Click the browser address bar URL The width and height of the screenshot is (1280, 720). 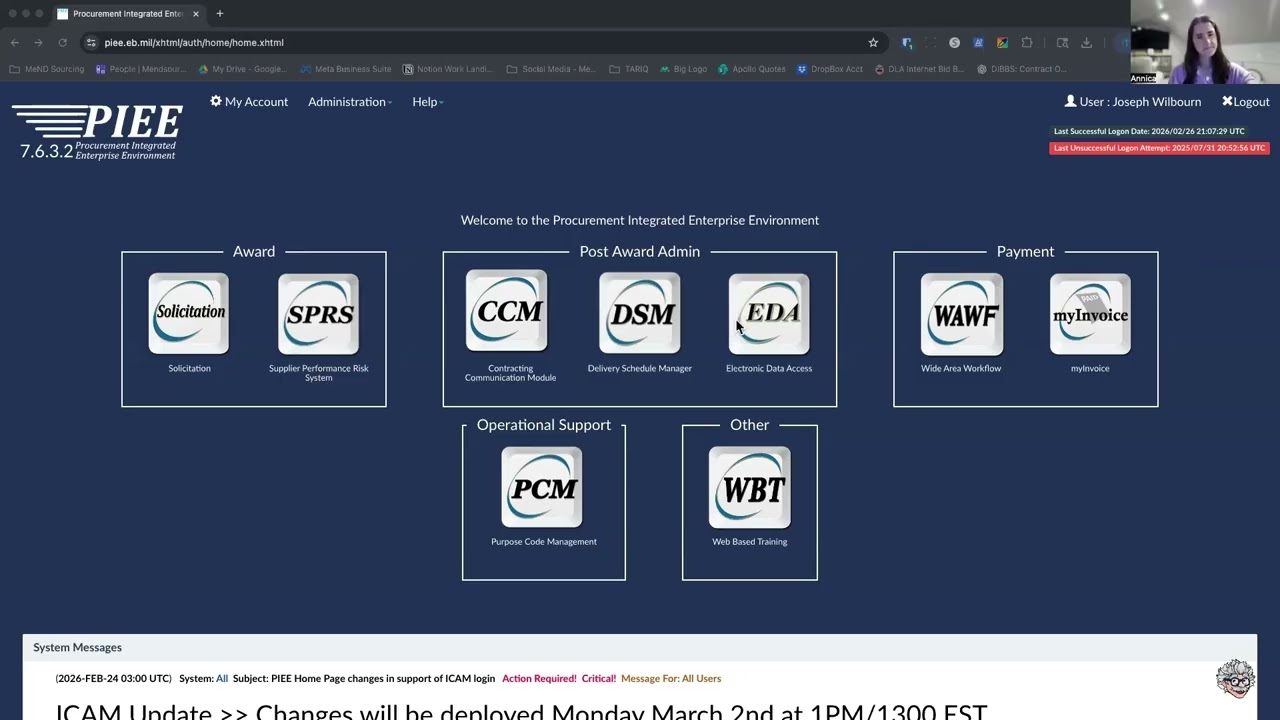[x=194, y=43]
